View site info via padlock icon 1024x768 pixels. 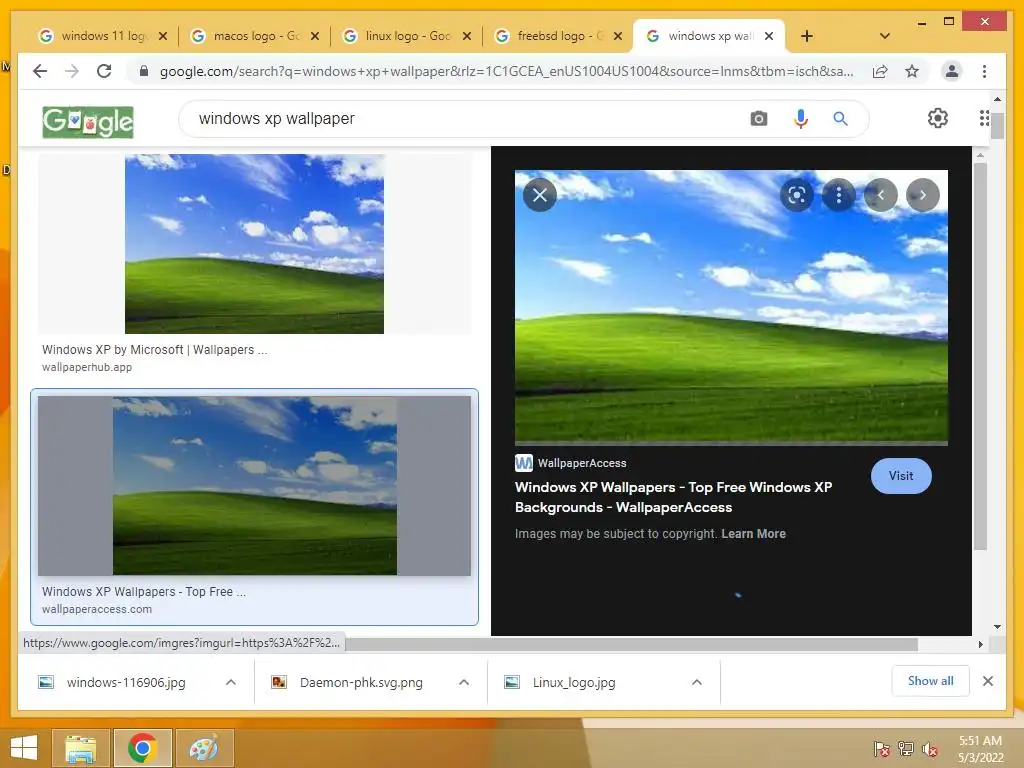coord(144,71)
